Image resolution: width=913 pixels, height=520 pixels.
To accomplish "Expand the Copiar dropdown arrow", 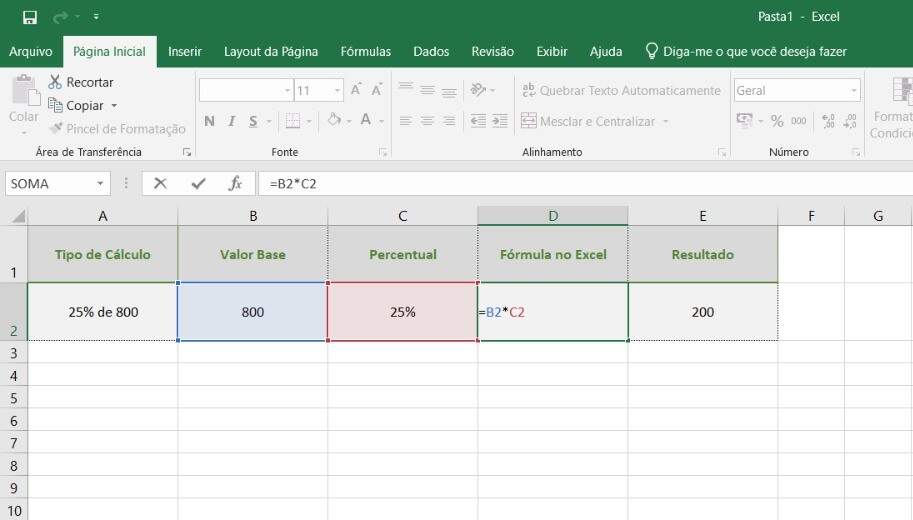I will tap(114, 106).
